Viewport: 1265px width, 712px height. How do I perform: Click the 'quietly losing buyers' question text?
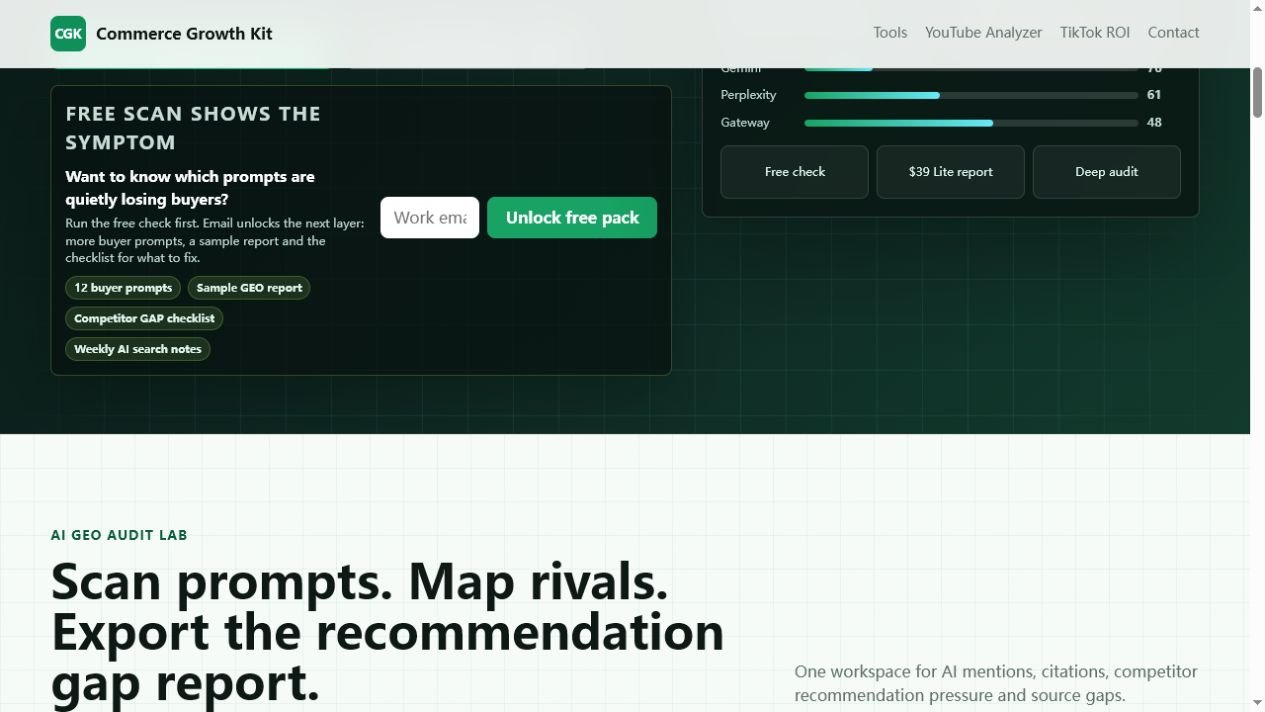point(190,188)
